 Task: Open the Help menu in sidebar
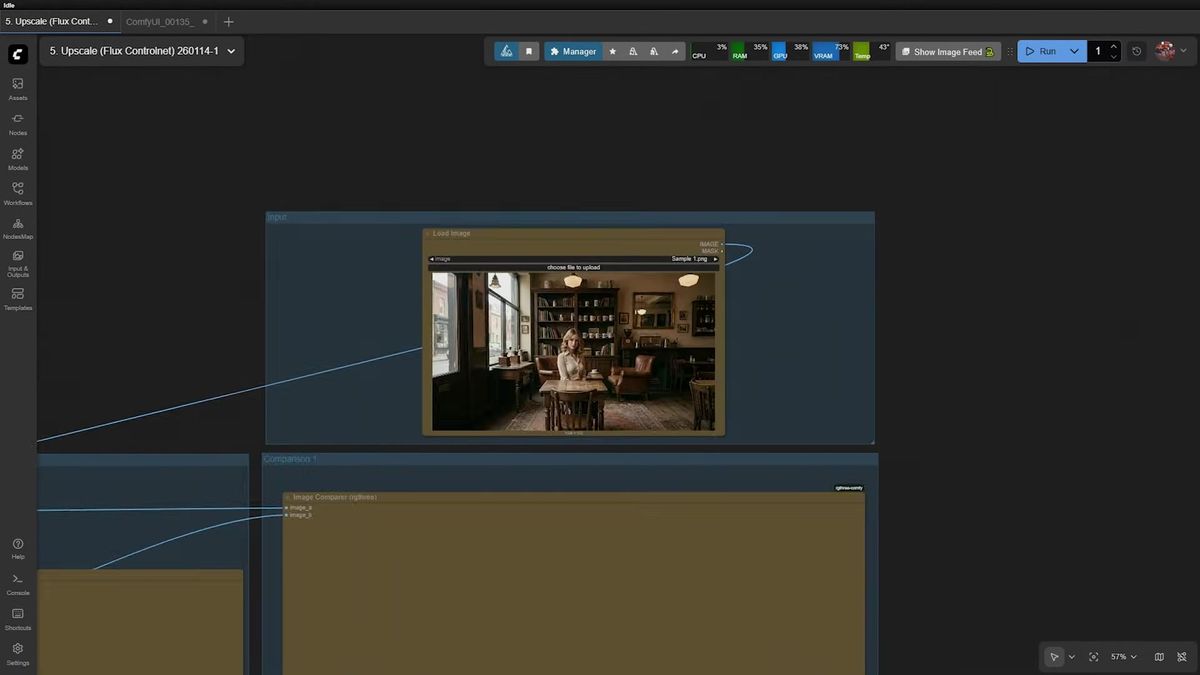[18, 548]
